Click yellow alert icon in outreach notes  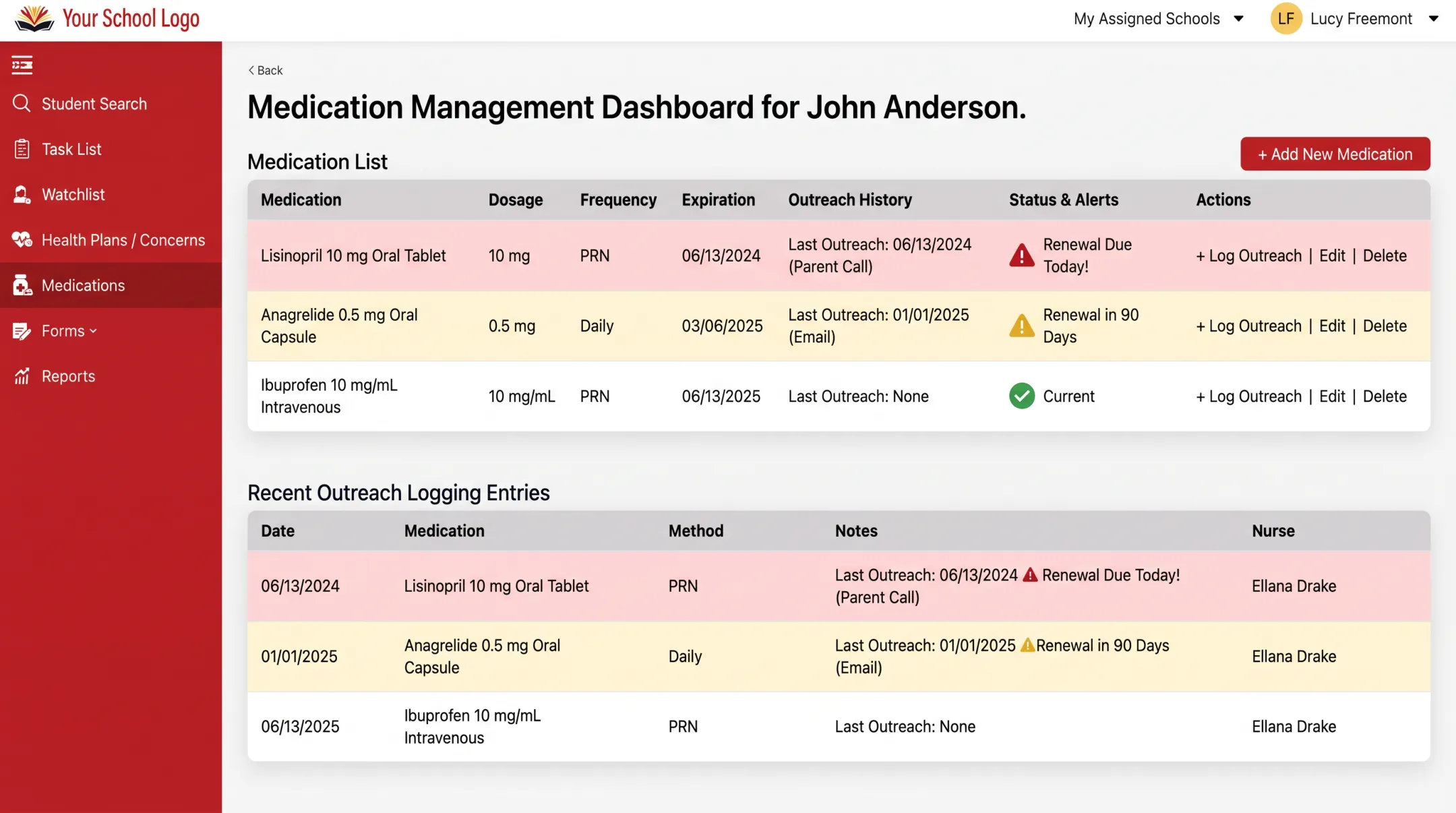pos(1027,645)
